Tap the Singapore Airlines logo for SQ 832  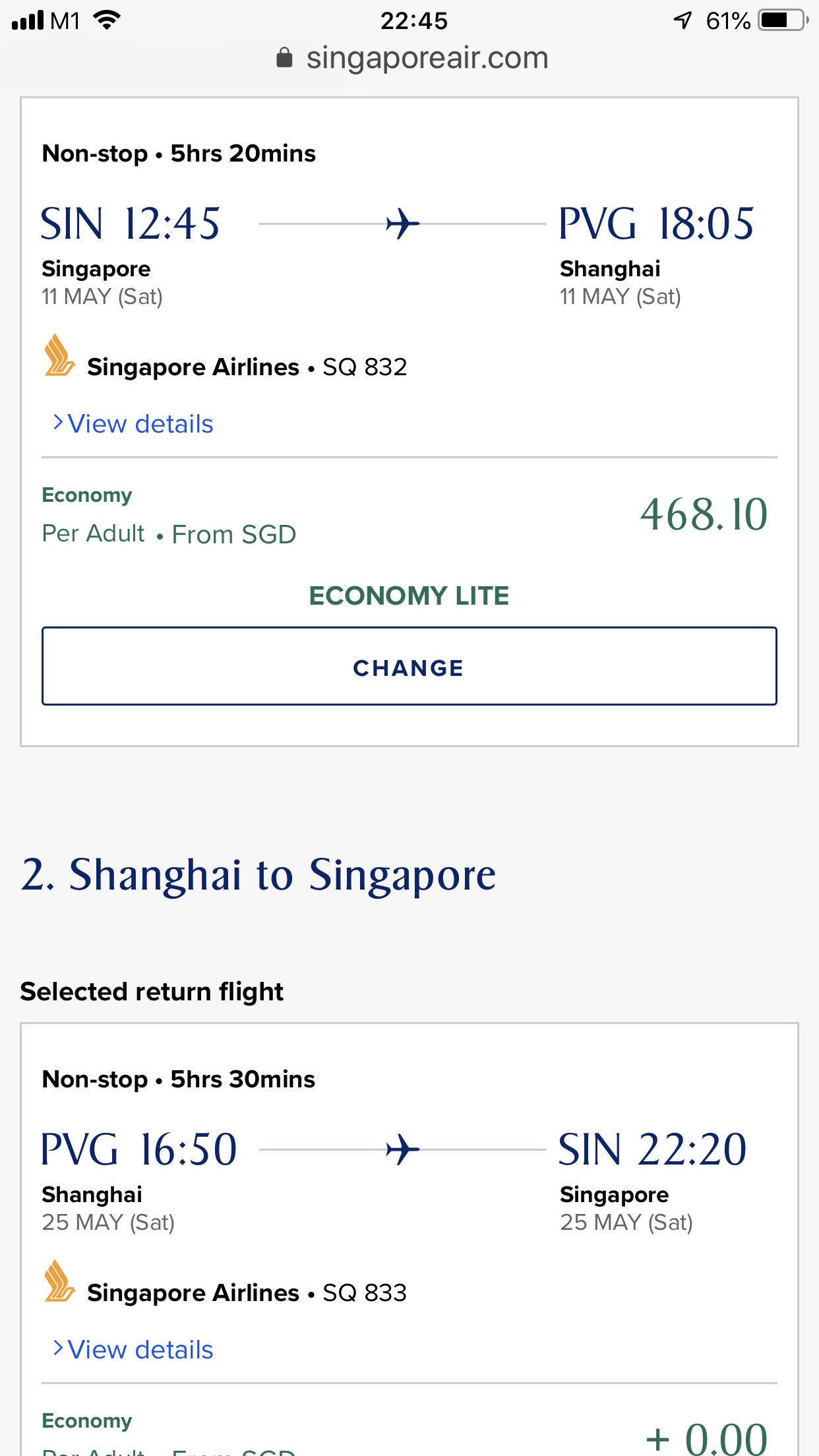[x=59, y=356]
